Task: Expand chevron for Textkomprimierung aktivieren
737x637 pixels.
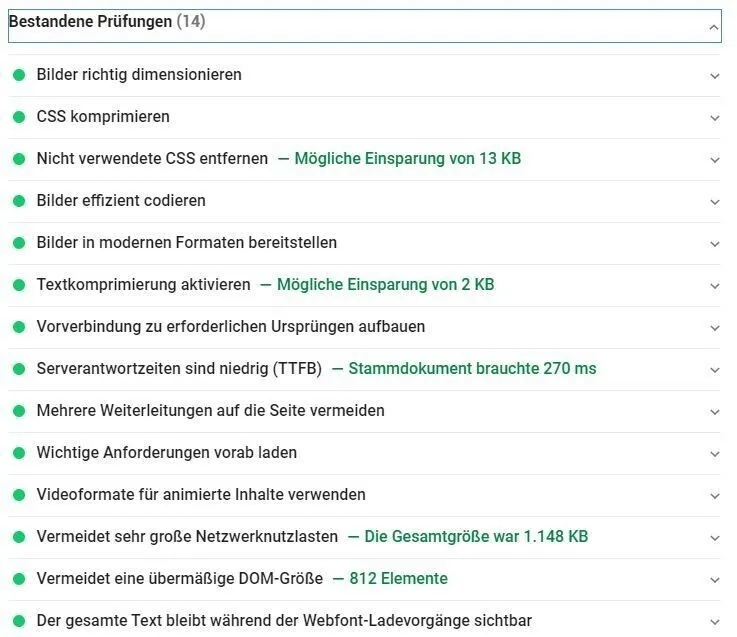Action: coord(714,286)
